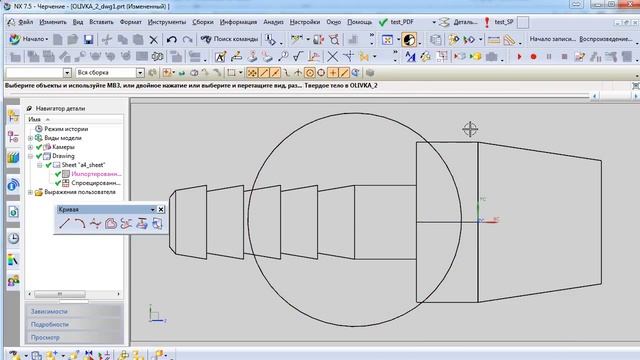Open the empty selection filter dropdown
640x360 pixels.
(67, 73)
